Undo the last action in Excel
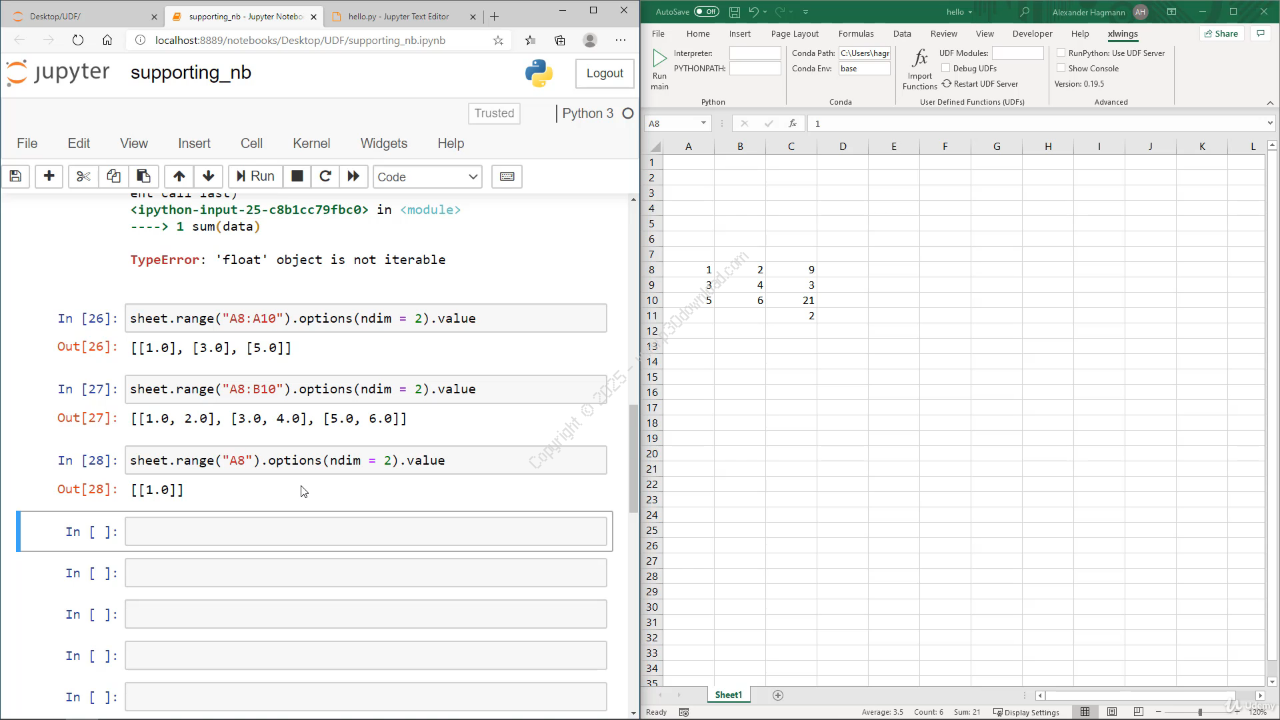1280x720 pixels. click(x=754, y=11)
